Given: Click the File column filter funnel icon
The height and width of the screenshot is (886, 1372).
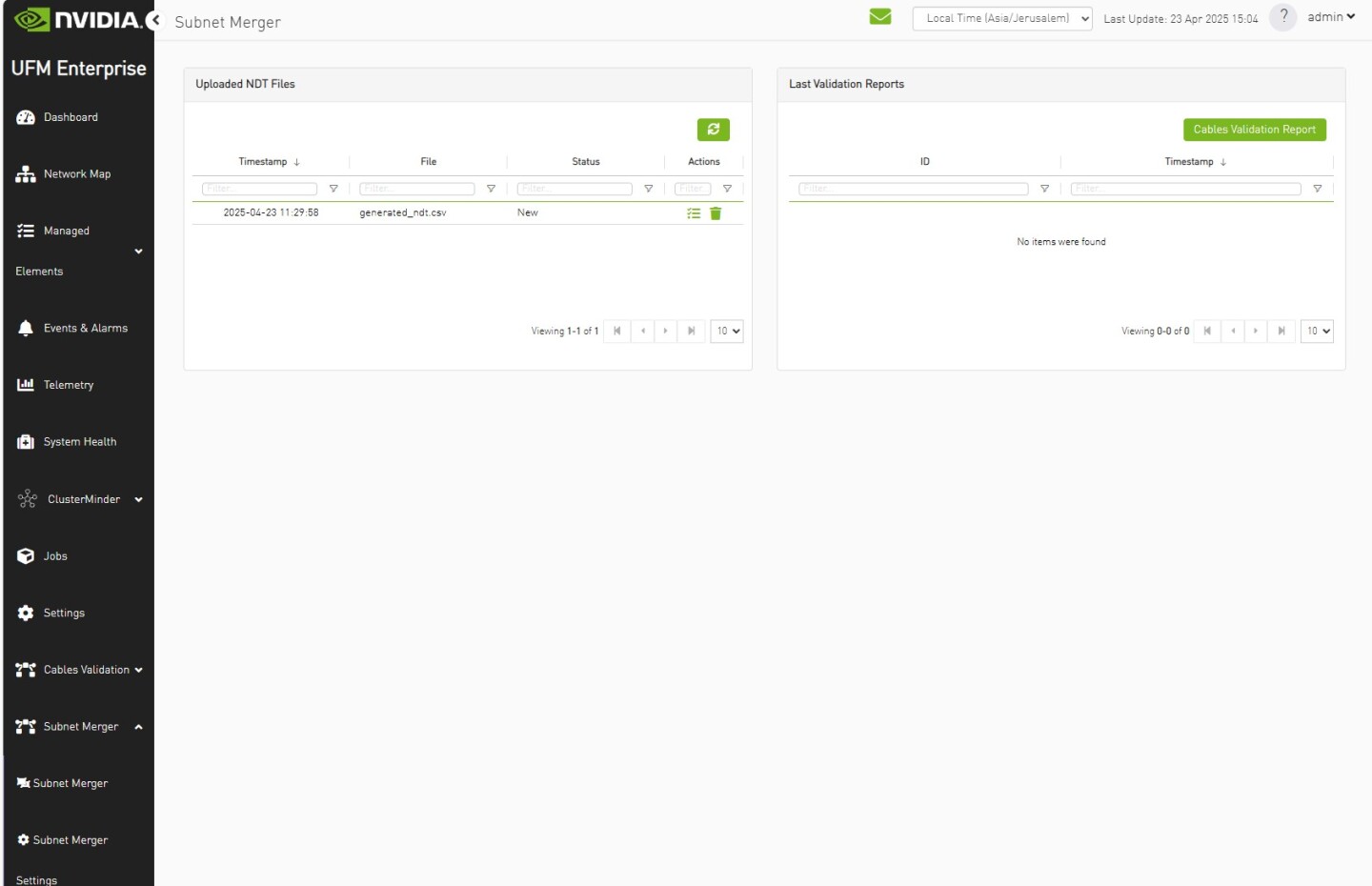Looking at the screenshot, I should click(x=492, y=189).
